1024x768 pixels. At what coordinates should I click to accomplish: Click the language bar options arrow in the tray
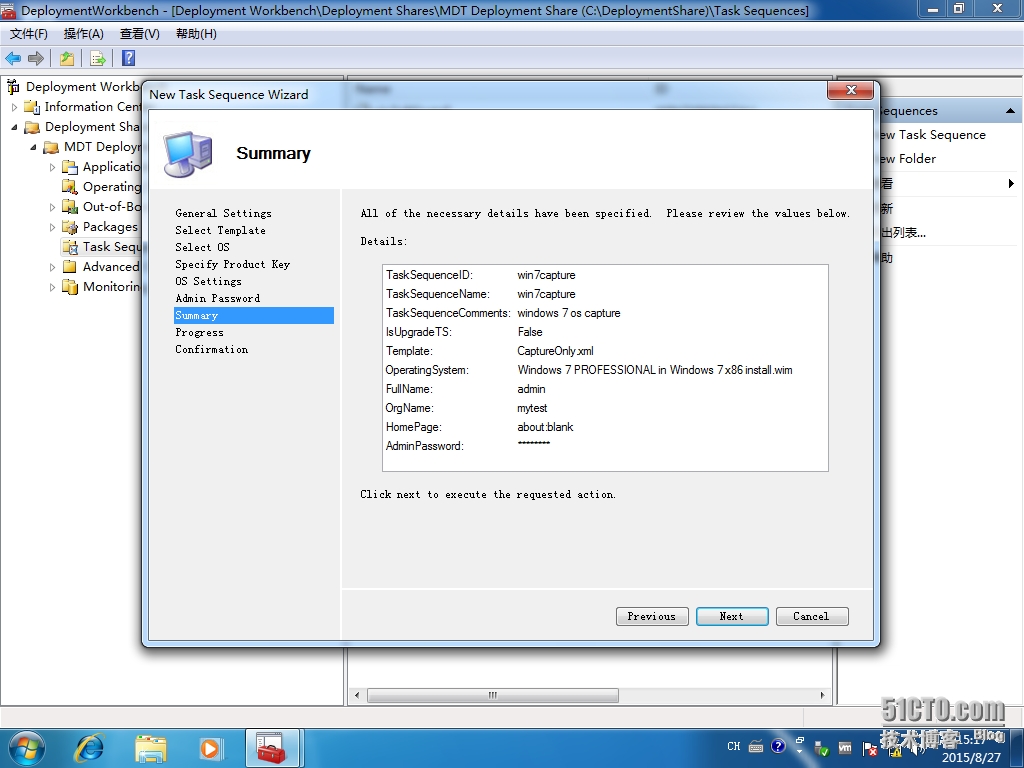point(799,752)
